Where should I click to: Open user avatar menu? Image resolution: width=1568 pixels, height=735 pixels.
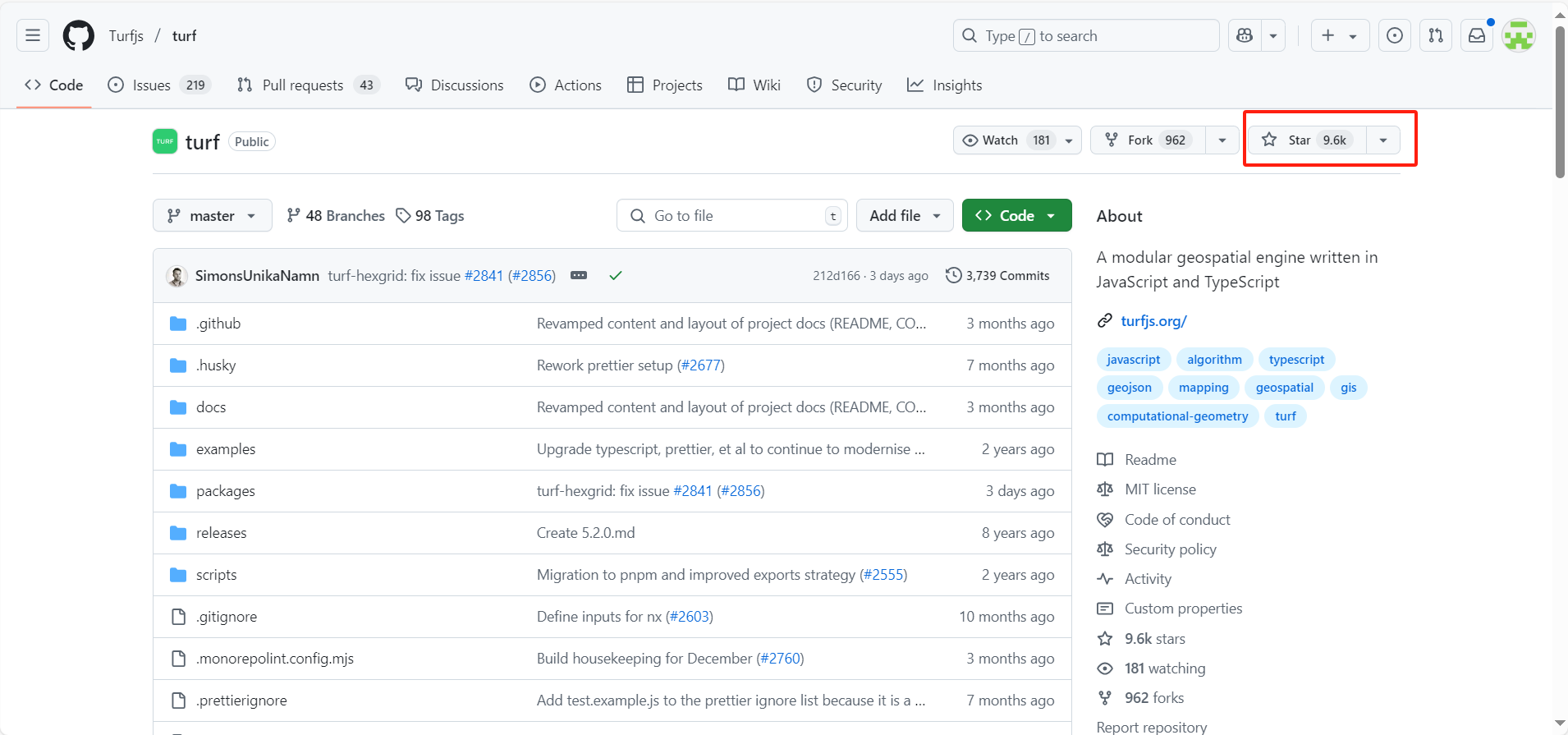[1519, 35]
